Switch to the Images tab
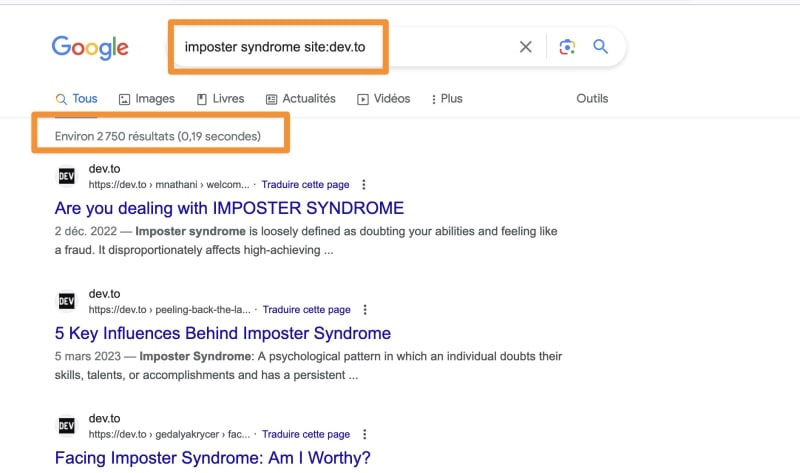Screen dimensions: 800x473 [147, 98]
